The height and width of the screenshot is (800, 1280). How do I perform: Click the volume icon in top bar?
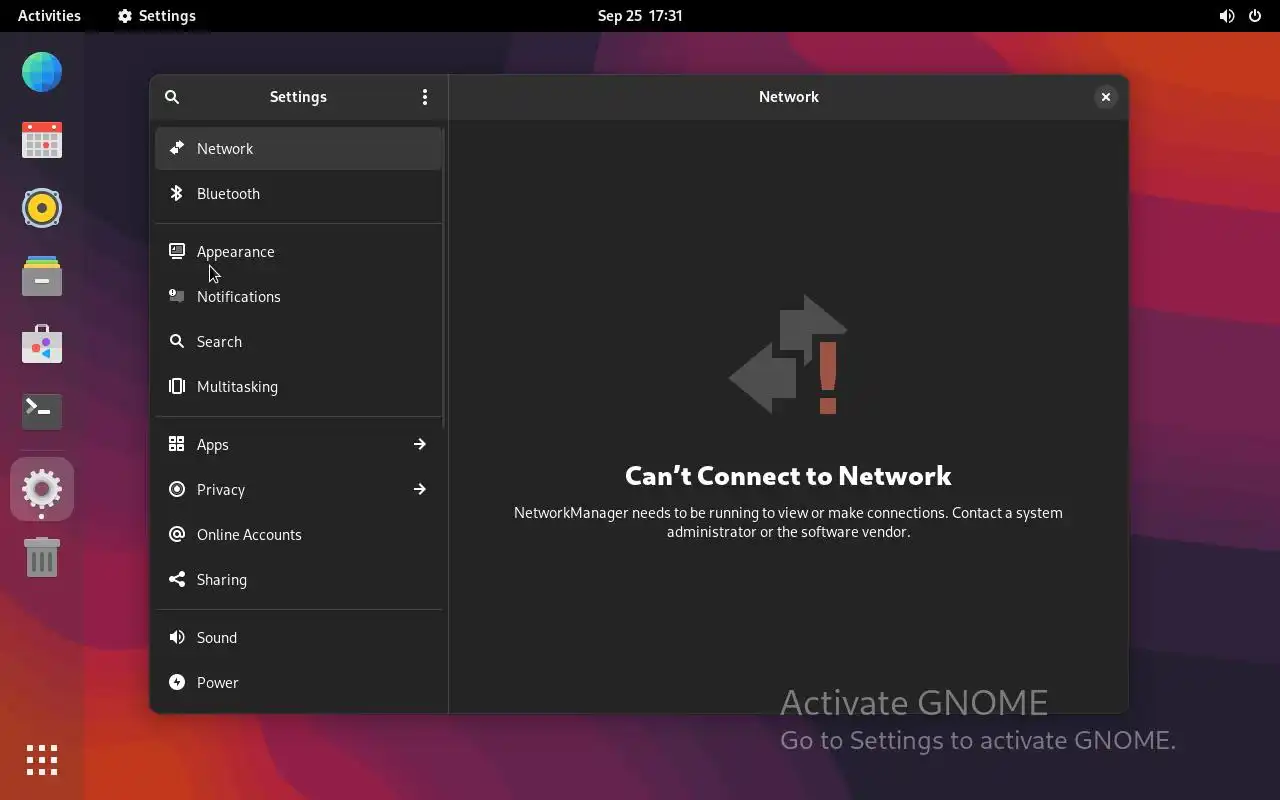1227,16
